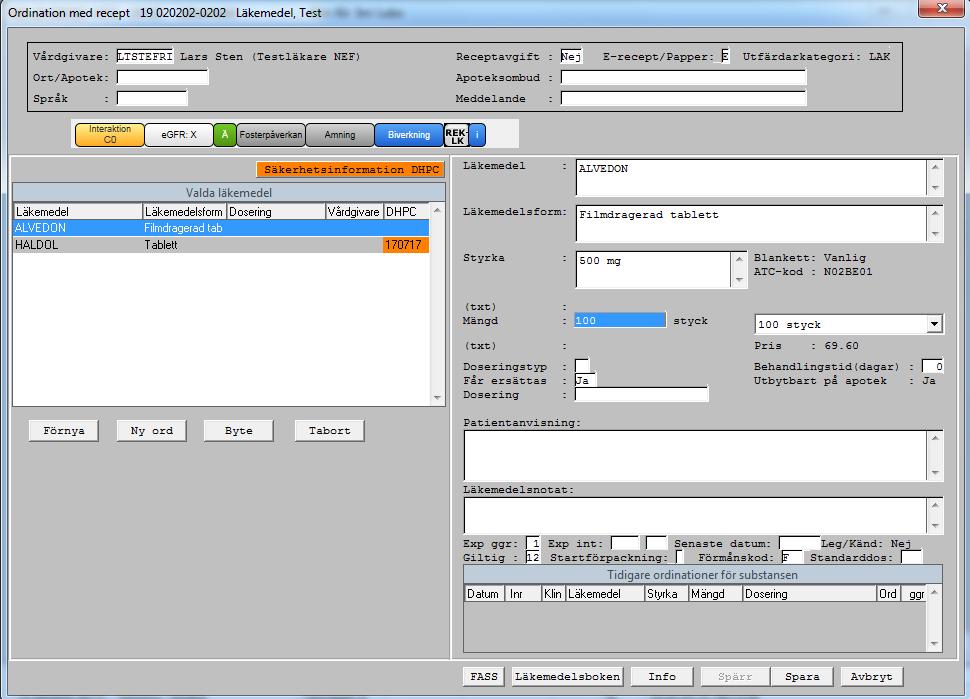Viewport: 970px width, 699px height.
Task: Open the Amning indicator
Action: [x=340, y=134]
